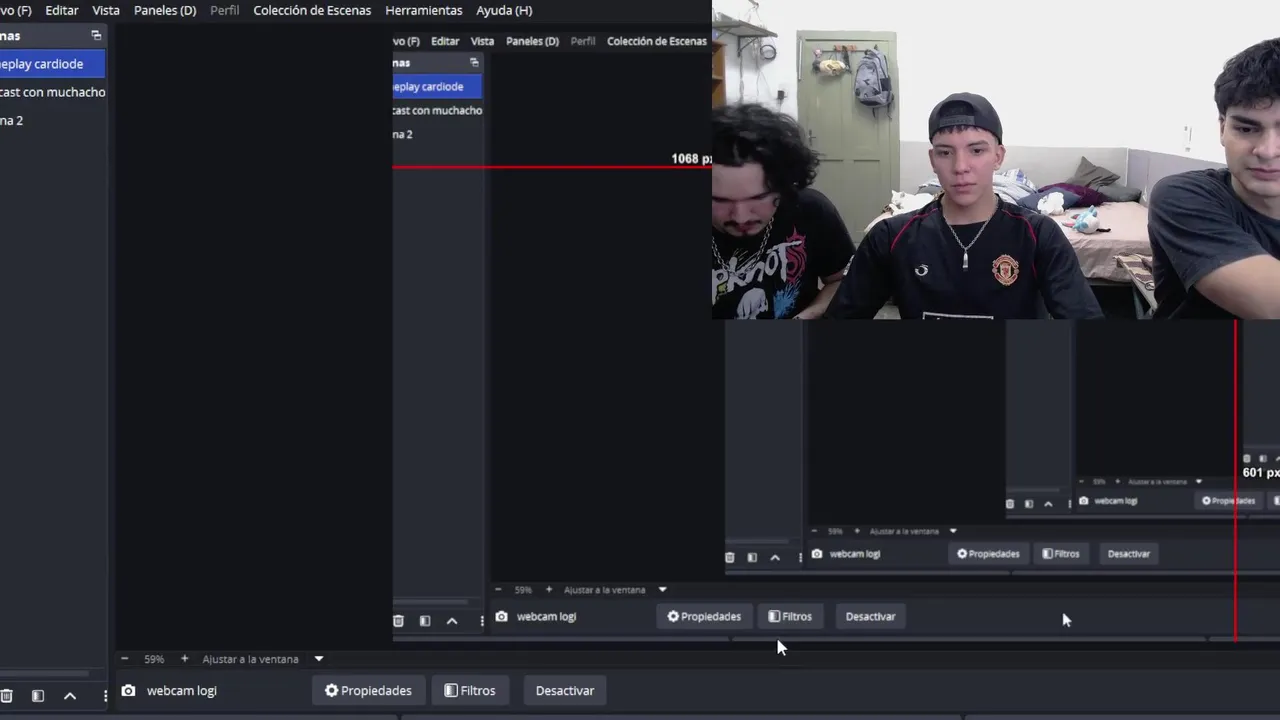Click 'webcam logi' in the first nested preview
Viewport: 1280px width, 720px height.
pyautogui.click(x=546, y=617)
